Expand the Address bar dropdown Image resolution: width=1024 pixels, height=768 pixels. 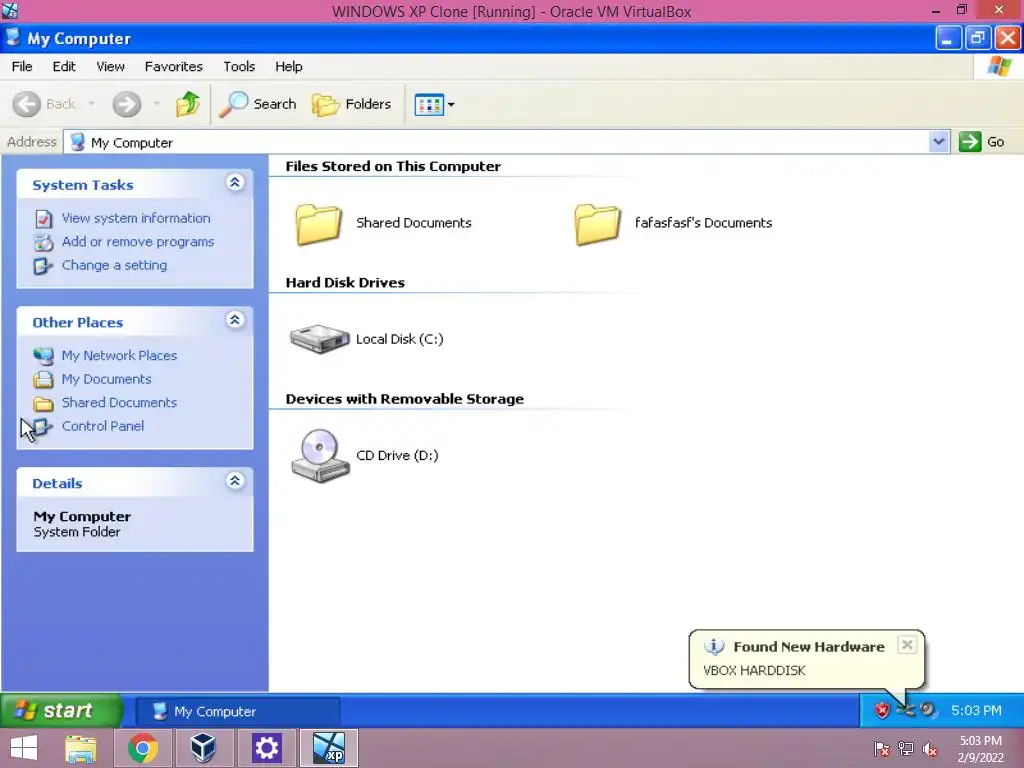(939, 142)
